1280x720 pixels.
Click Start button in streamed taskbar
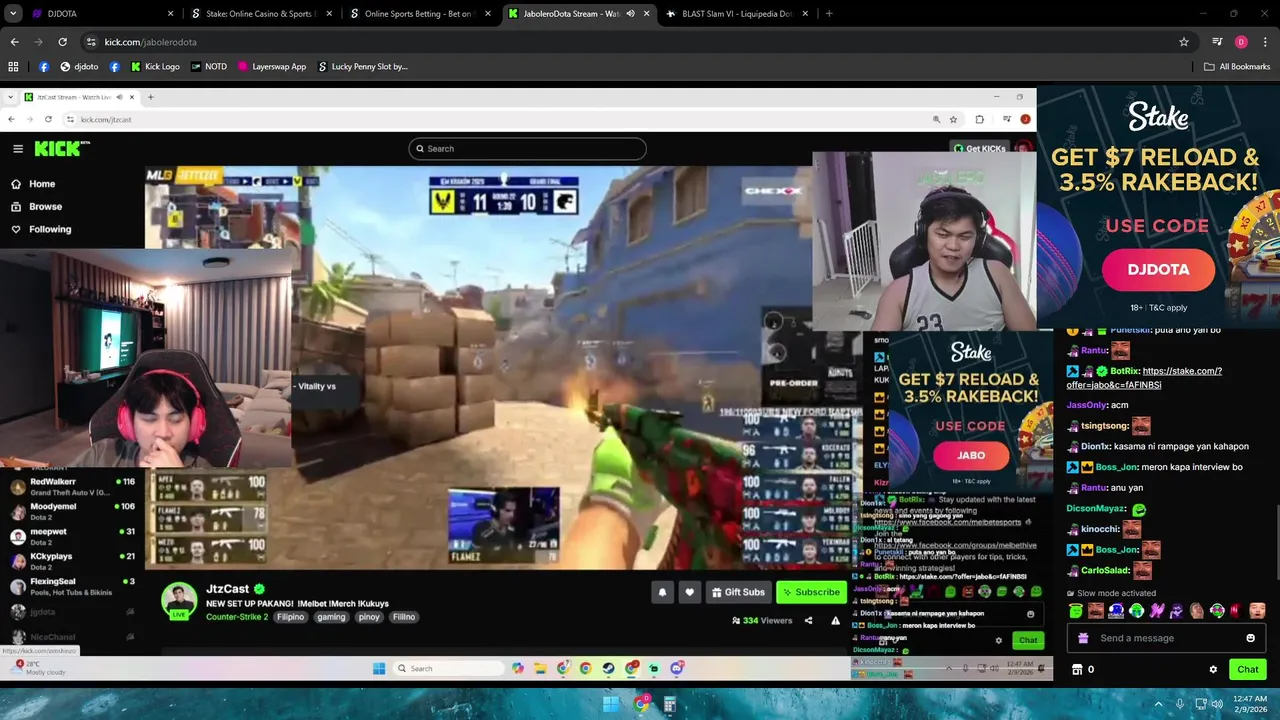coord(379,668)
